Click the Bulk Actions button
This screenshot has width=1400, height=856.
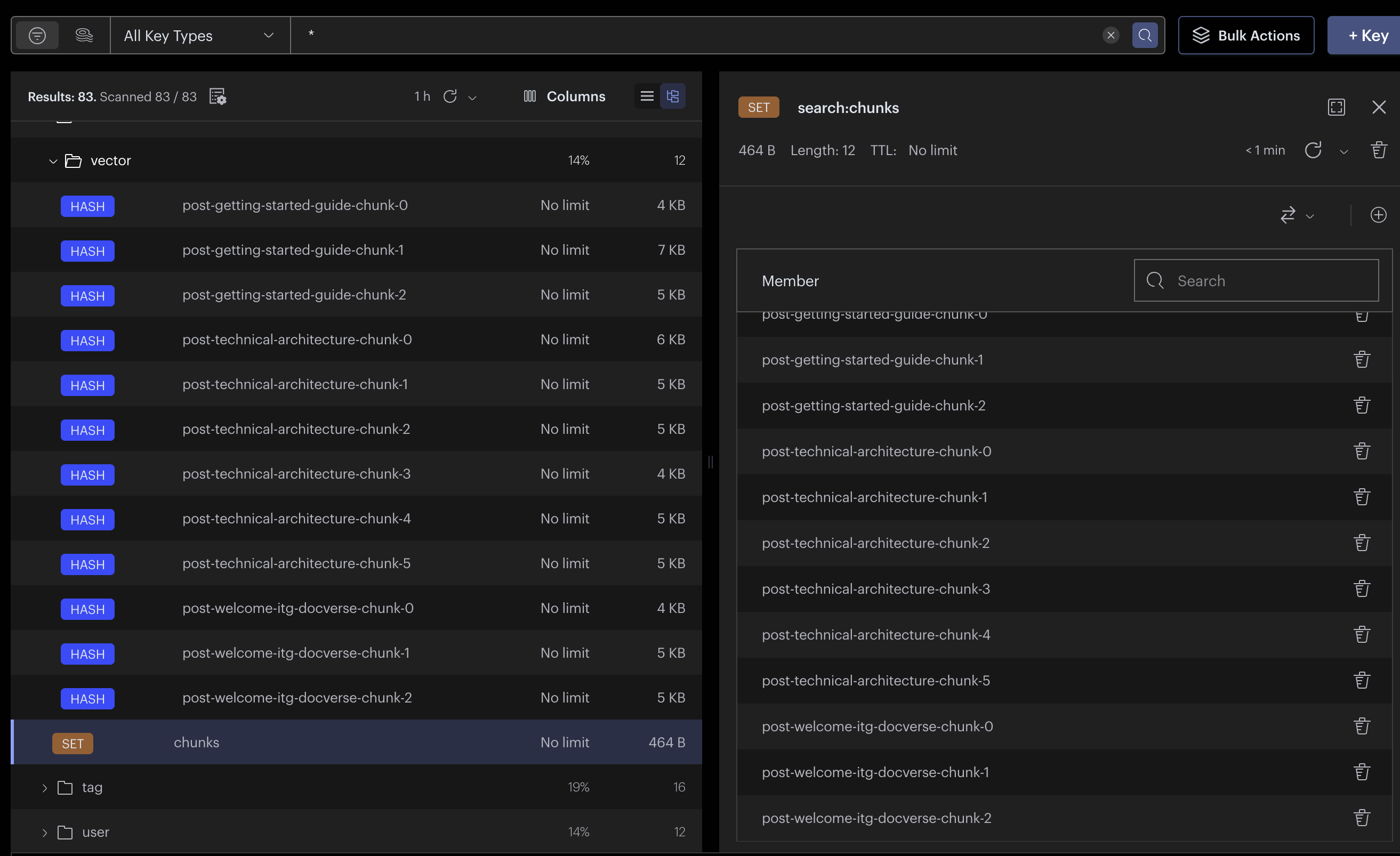pos(1245,35)
